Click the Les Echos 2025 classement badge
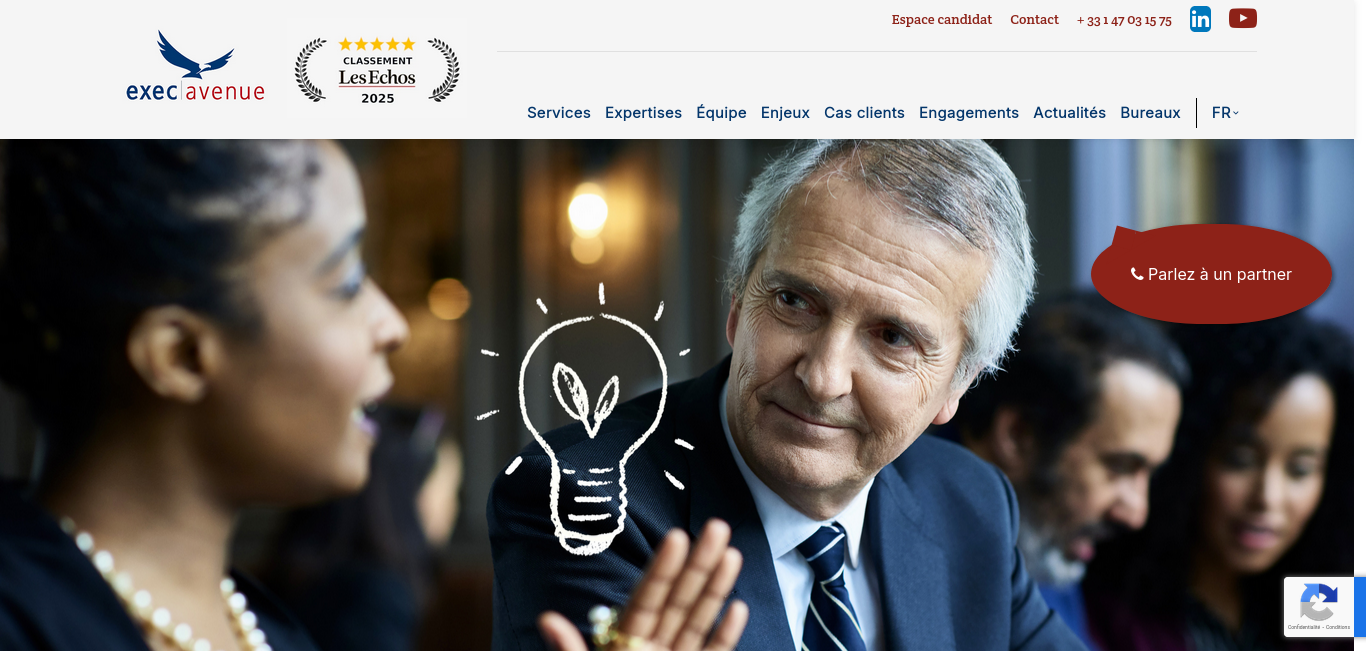 pyautogui.click(x=377, y=70)
